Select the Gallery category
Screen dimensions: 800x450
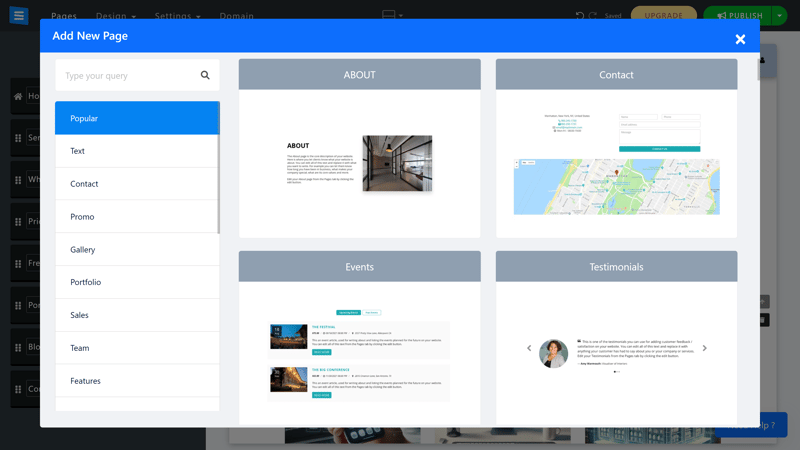(137, 249)
